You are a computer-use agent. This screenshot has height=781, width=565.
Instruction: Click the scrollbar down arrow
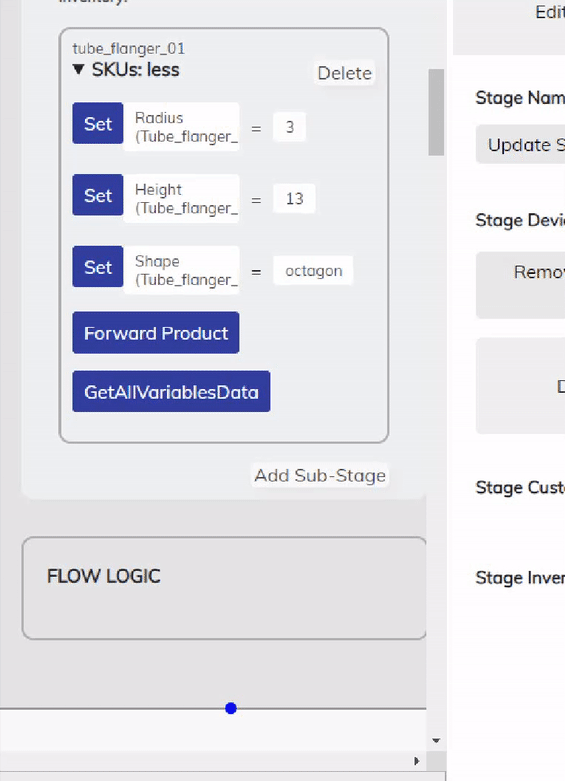(x=436, y=741)
